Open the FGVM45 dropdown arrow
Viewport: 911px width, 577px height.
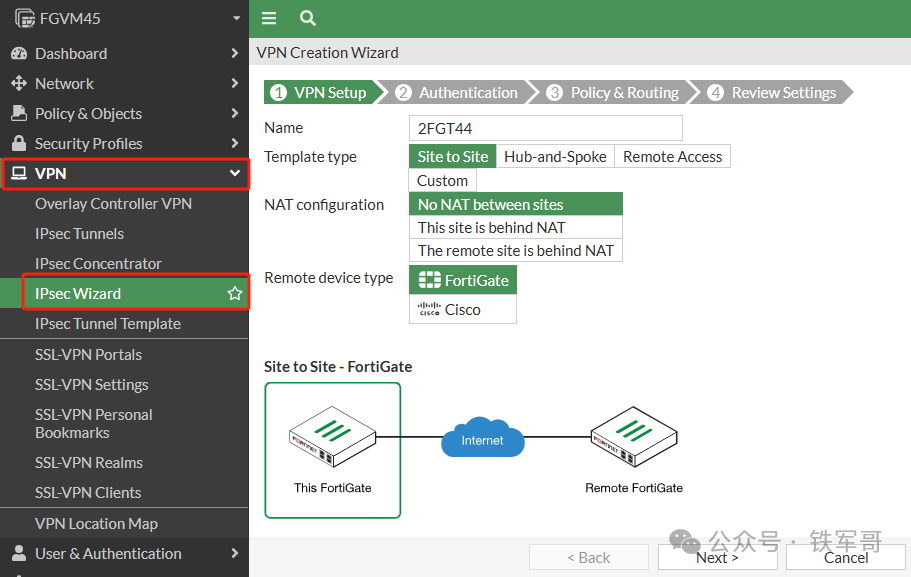pos(236,19)
